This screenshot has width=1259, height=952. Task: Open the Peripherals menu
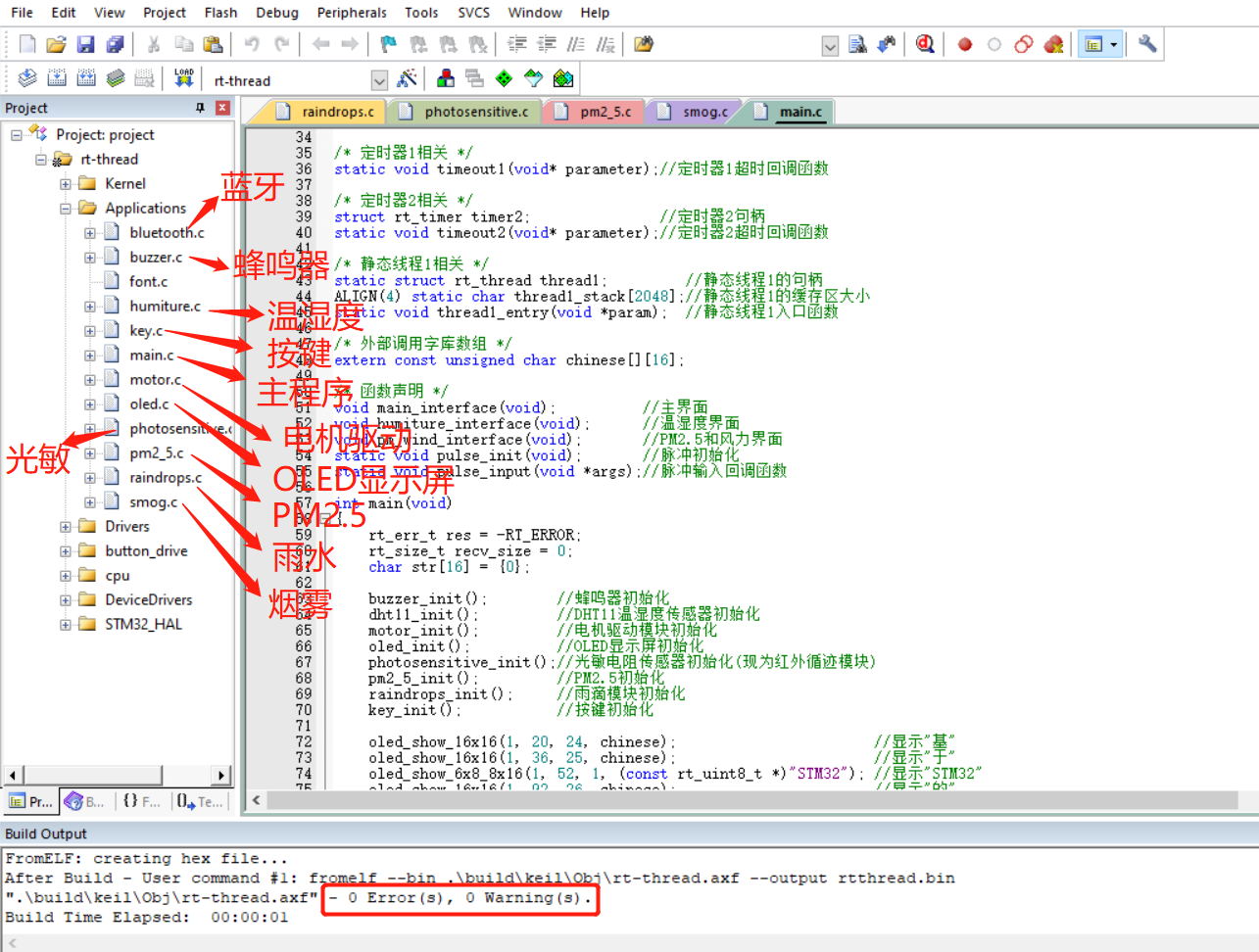pos(352,13)
